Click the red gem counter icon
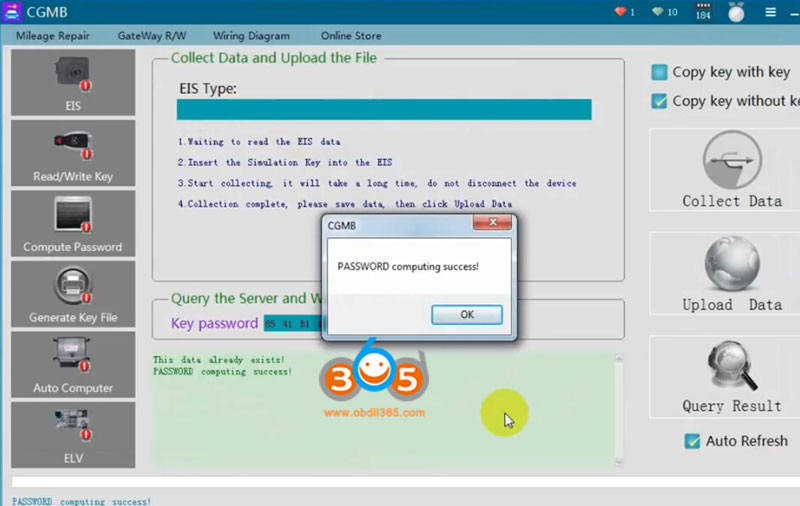 click(x=623, y=12)
